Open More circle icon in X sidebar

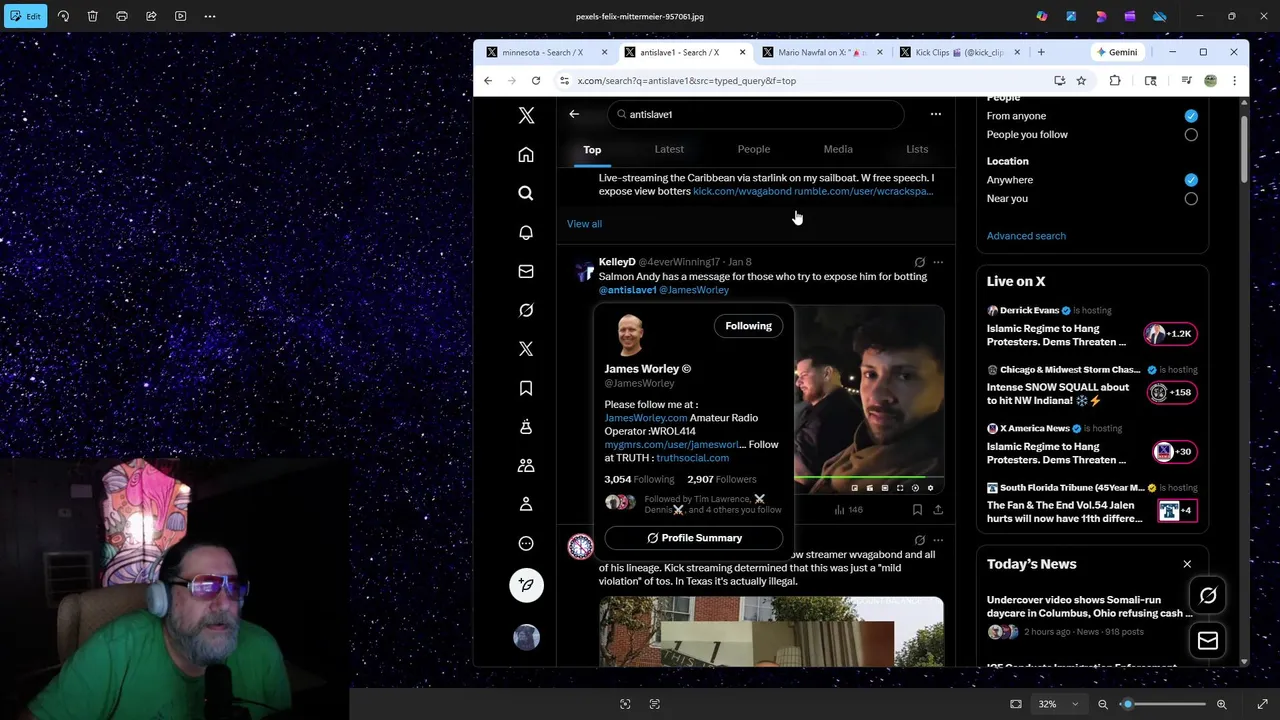pos(526,544)
